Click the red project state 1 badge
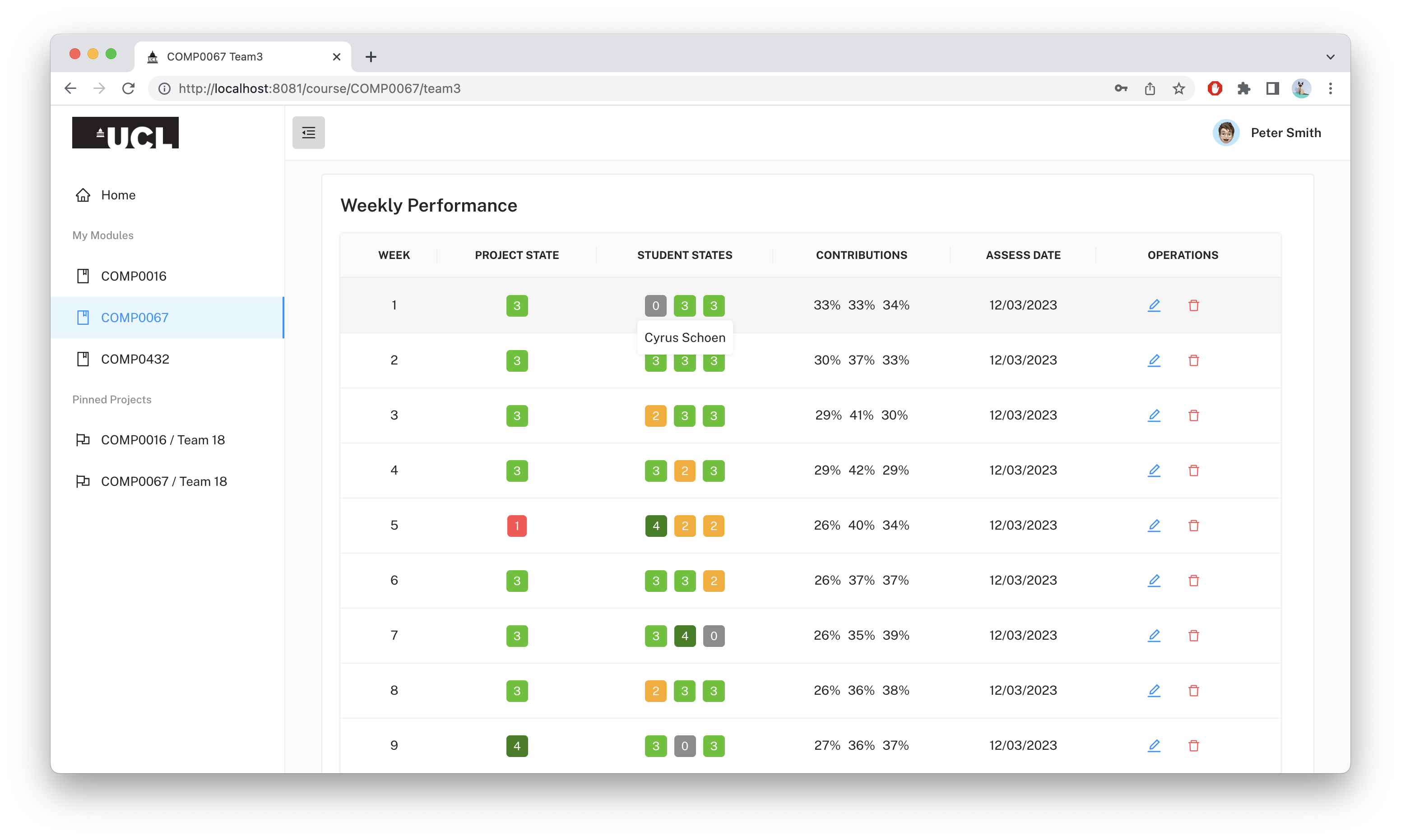 click(x=516, y=525)
